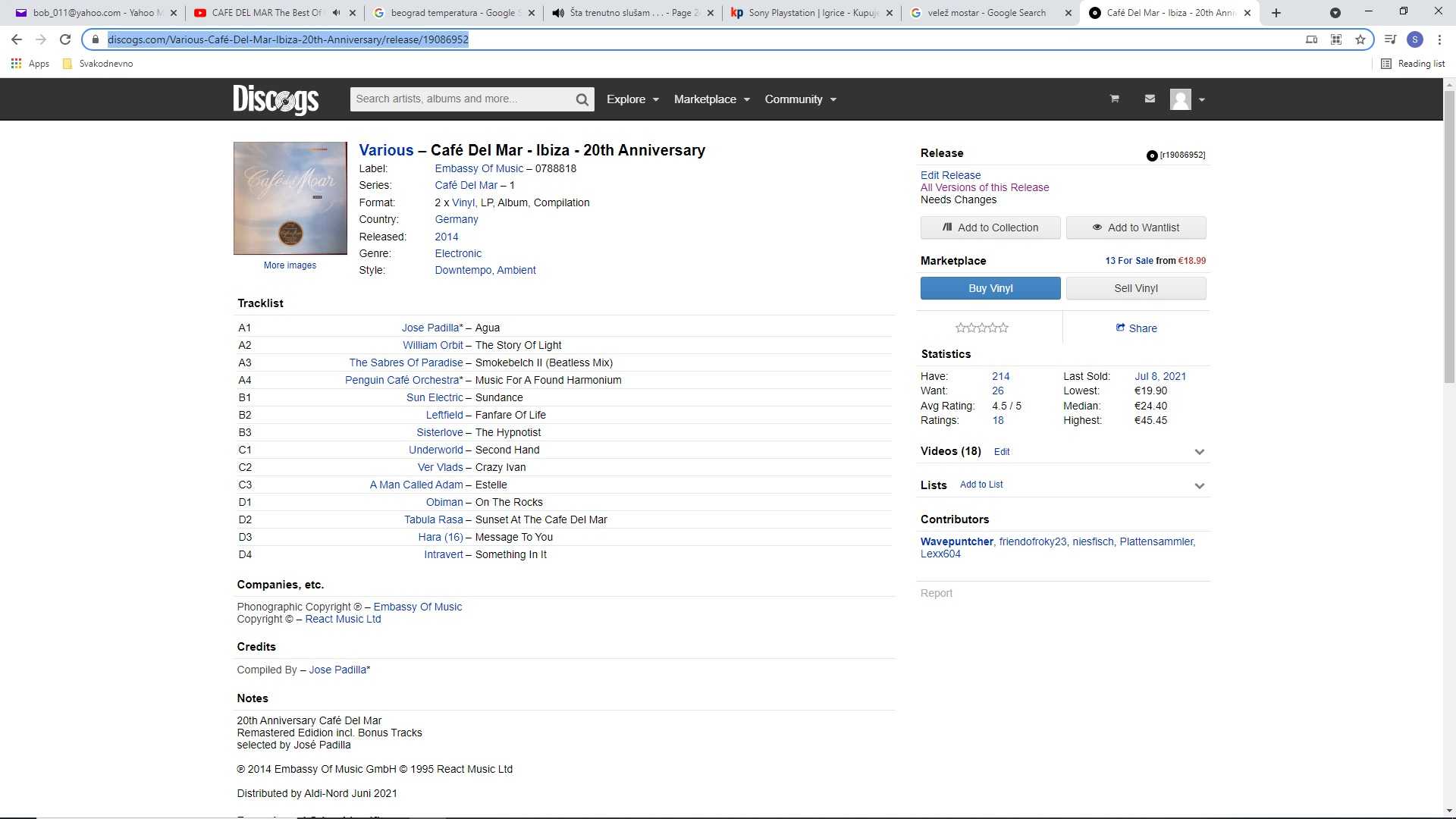Open the Reading list
The height and width of the screenshot is (819, 1456).
click(1413, 64)
